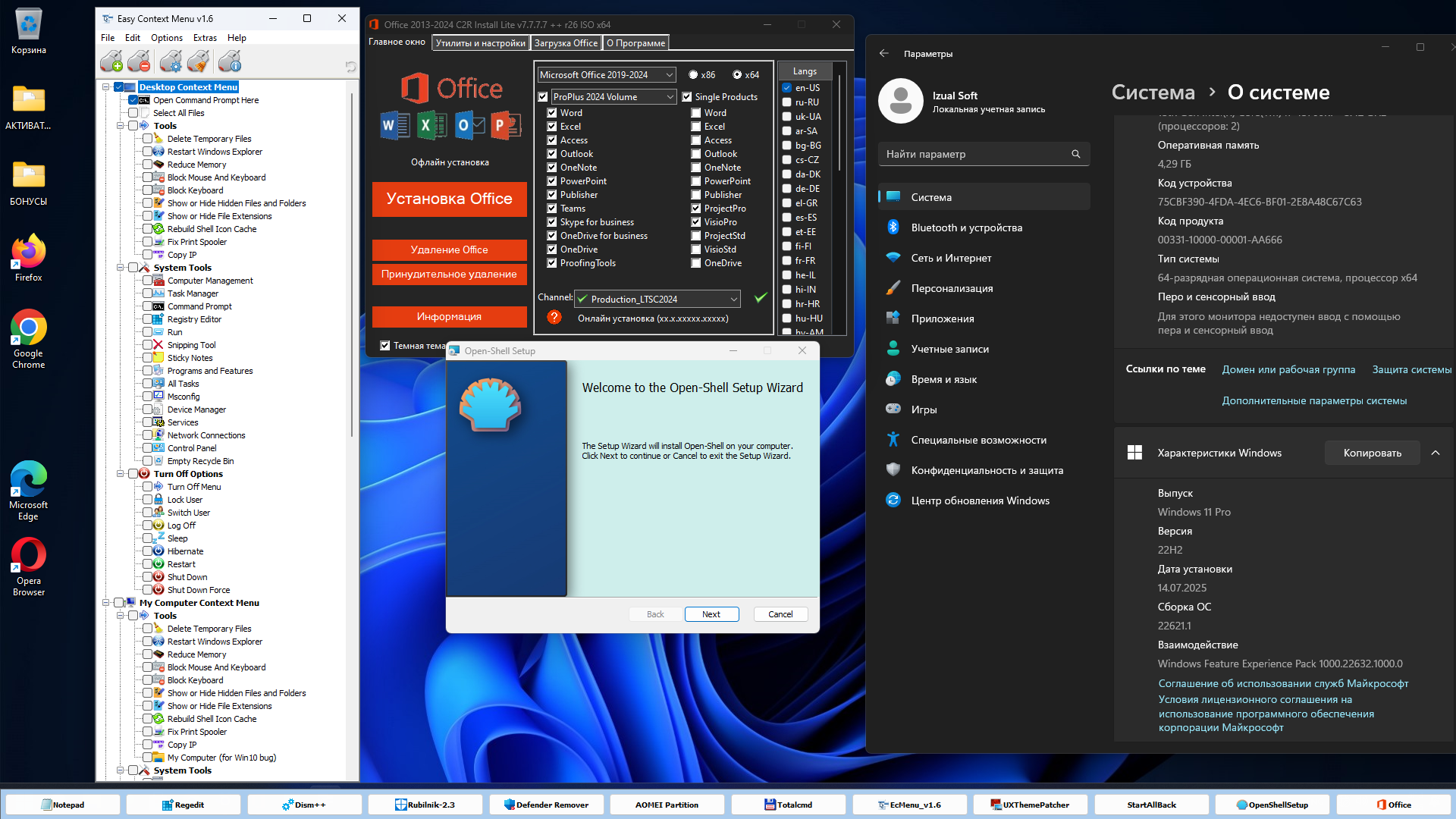Open the Extras menu in Easy Context Menu
The width and height of the screenshot is (1456, 819).
click(205, 38)
